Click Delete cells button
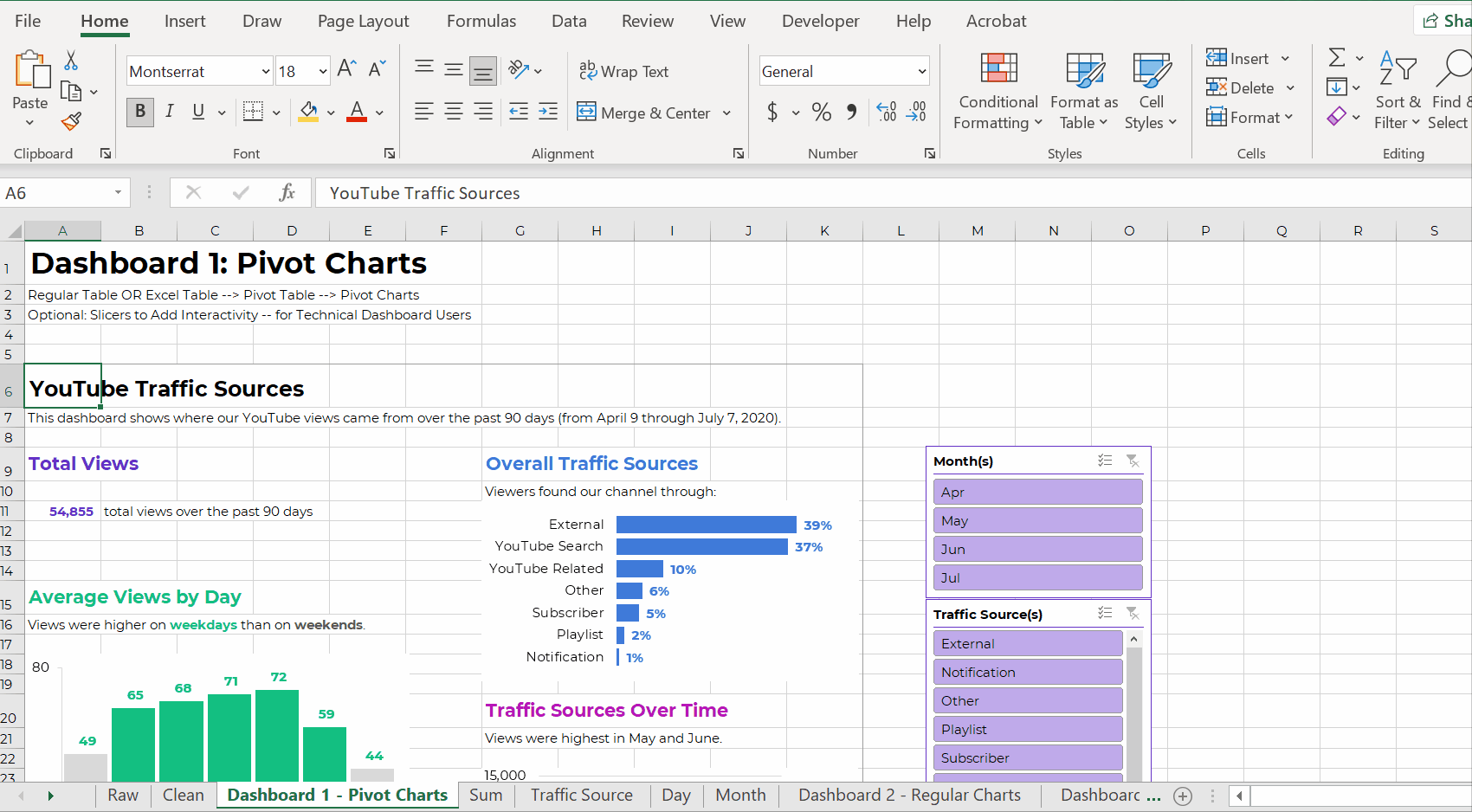 click(x=1240, y=87)
